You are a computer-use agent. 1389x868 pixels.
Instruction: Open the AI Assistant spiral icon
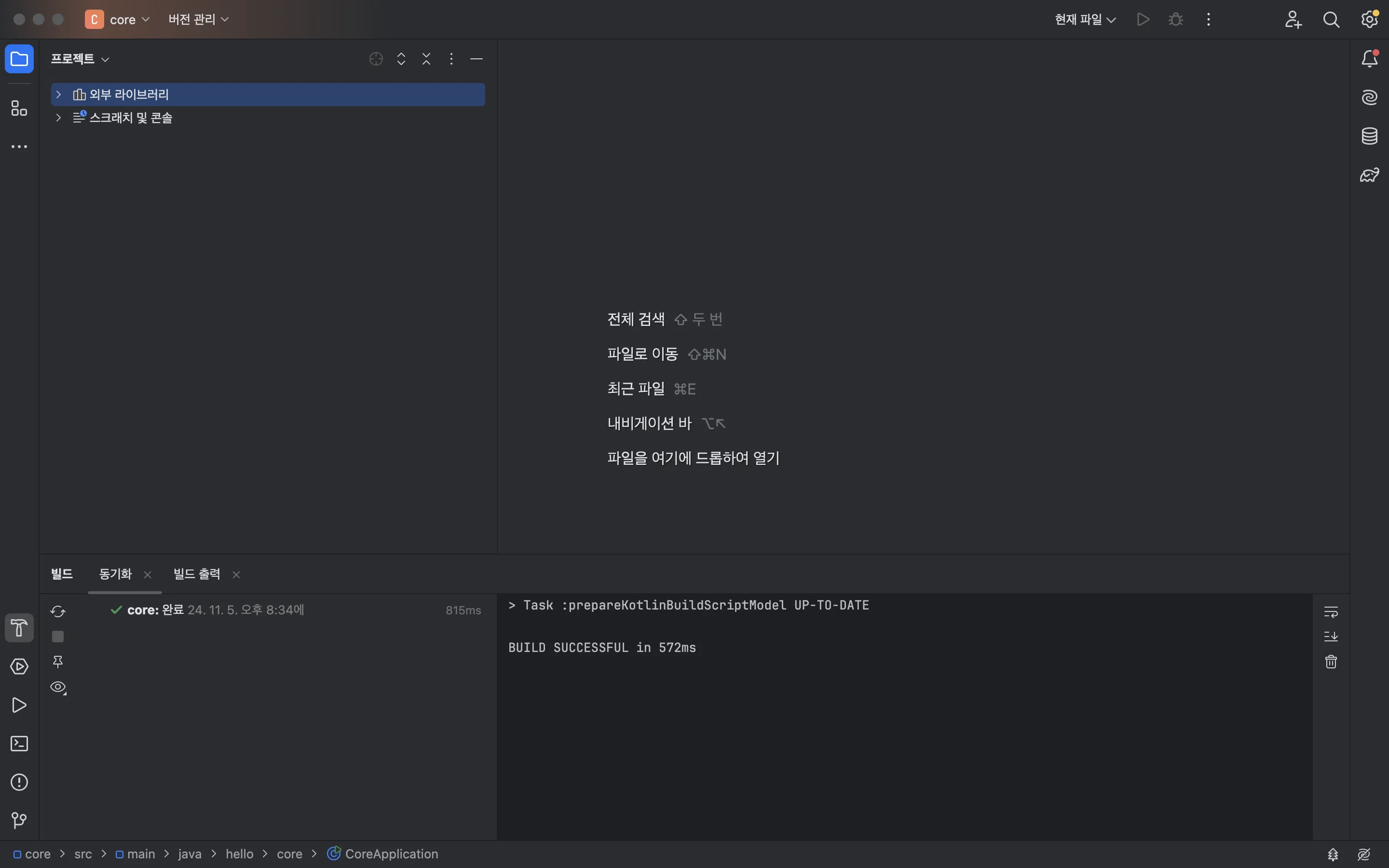pyautogui.click(x=1370, y=97)
